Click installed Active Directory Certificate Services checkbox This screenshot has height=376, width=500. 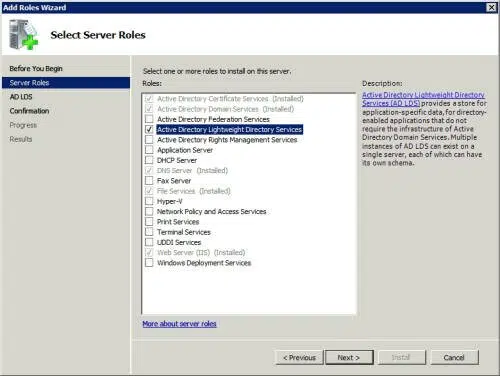149,99
